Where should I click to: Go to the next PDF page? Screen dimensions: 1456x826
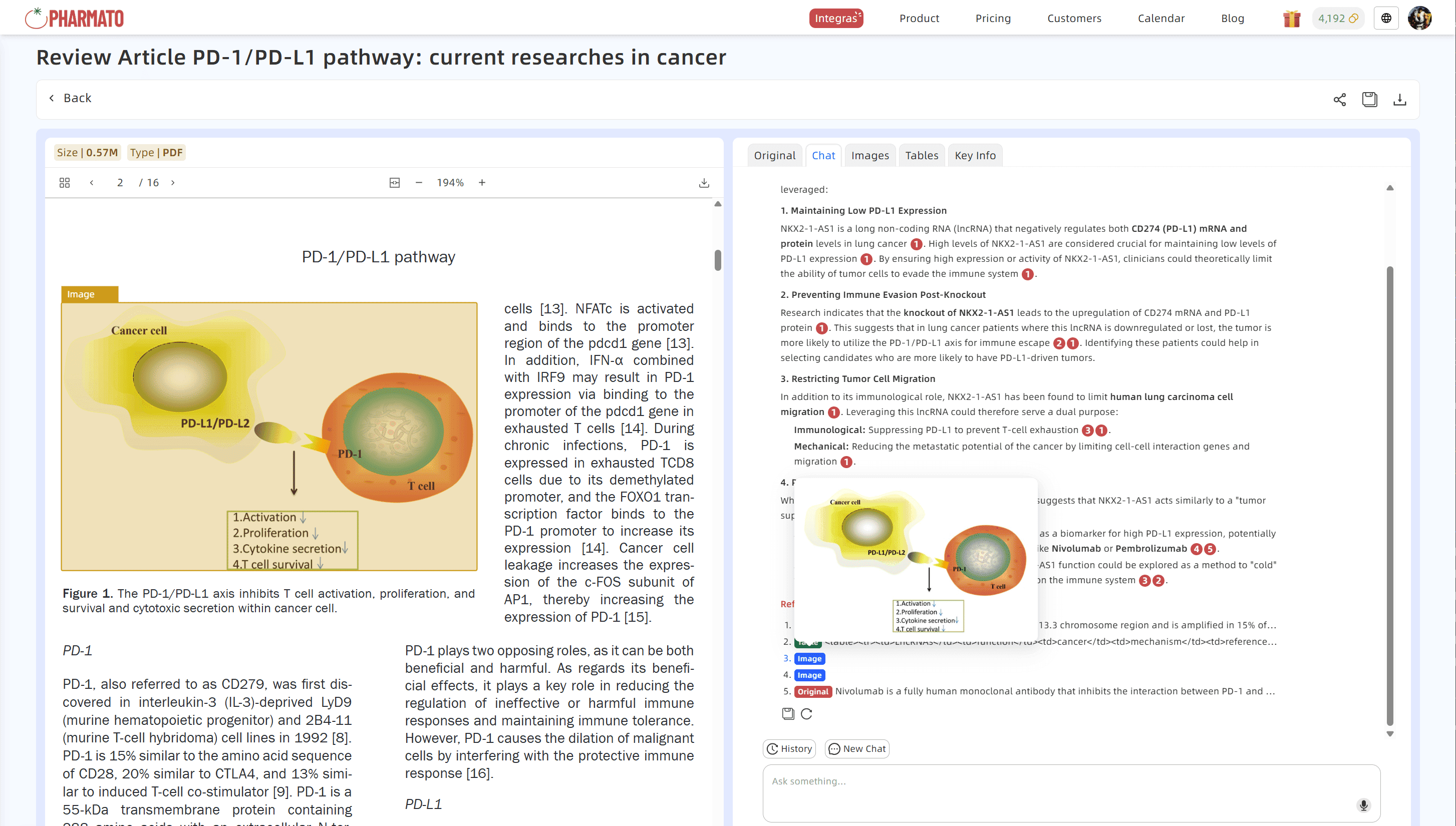point(173,183)
